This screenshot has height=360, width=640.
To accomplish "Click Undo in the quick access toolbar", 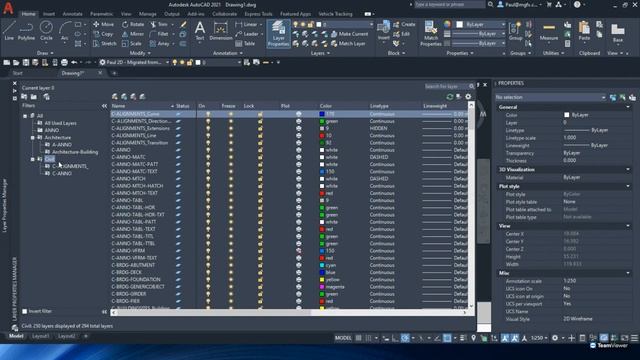I will click(x=74, y=62).
